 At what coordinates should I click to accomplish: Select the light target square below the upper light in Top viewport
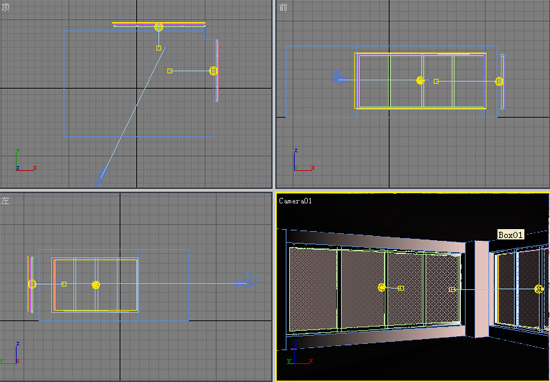tap(159, 48)
